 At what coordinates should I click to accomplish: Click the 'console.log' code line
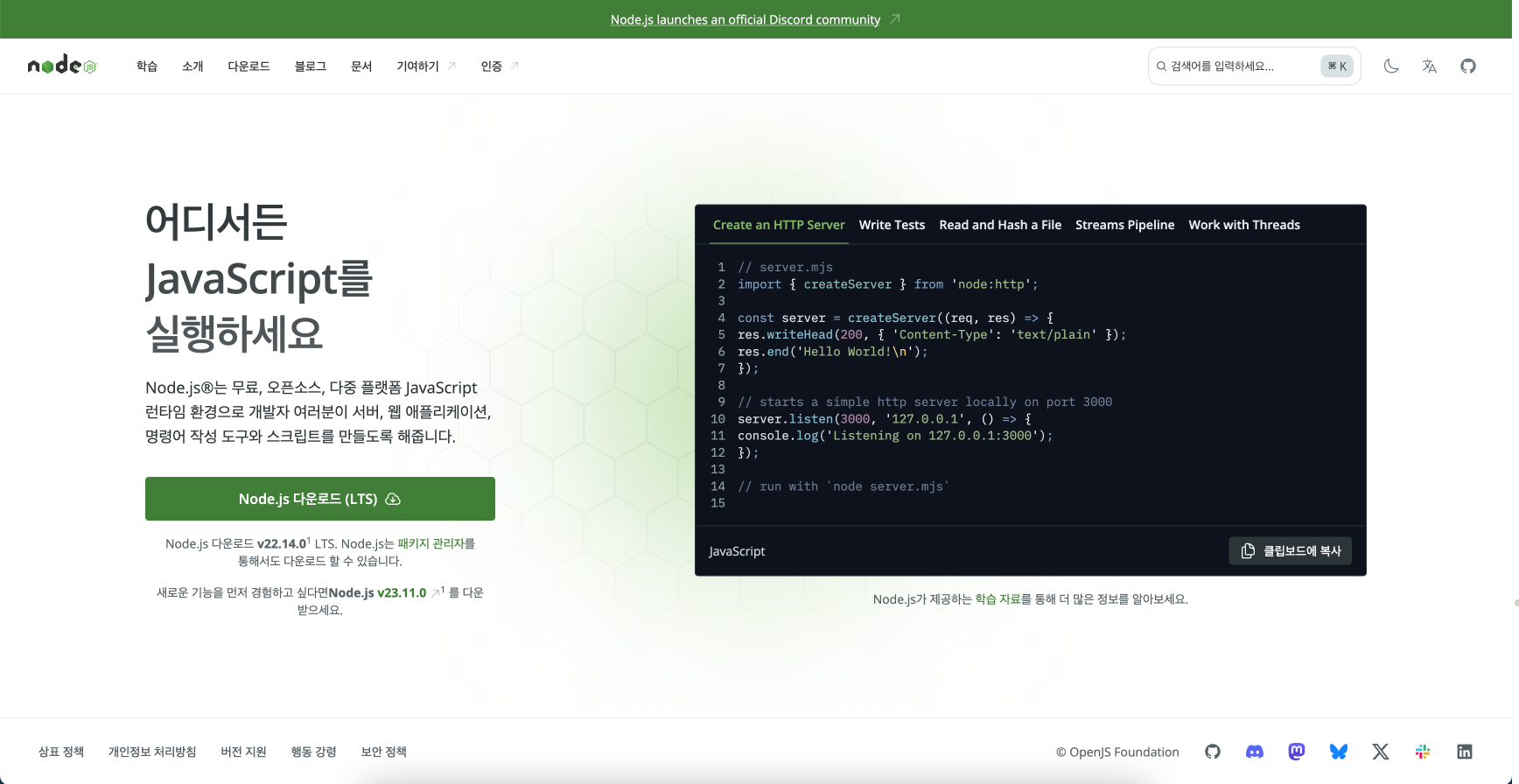tap(895, 436)
